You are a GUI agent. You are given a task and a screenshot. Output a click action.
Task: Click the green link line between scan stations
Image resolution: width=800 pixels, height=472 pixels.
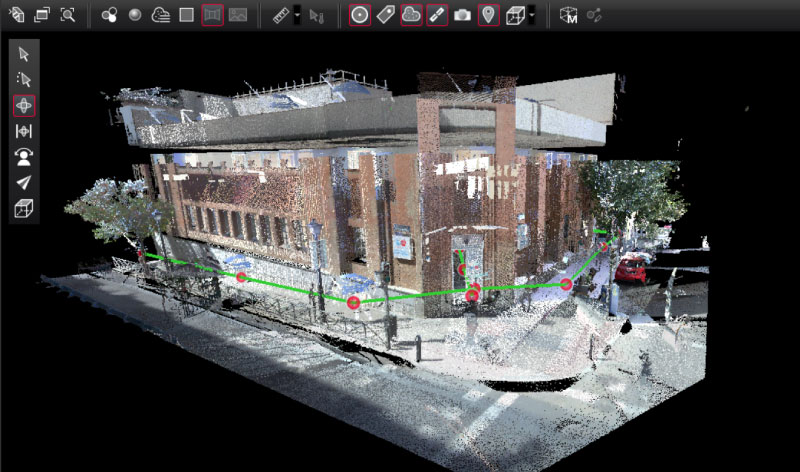[x=295, y=289]
